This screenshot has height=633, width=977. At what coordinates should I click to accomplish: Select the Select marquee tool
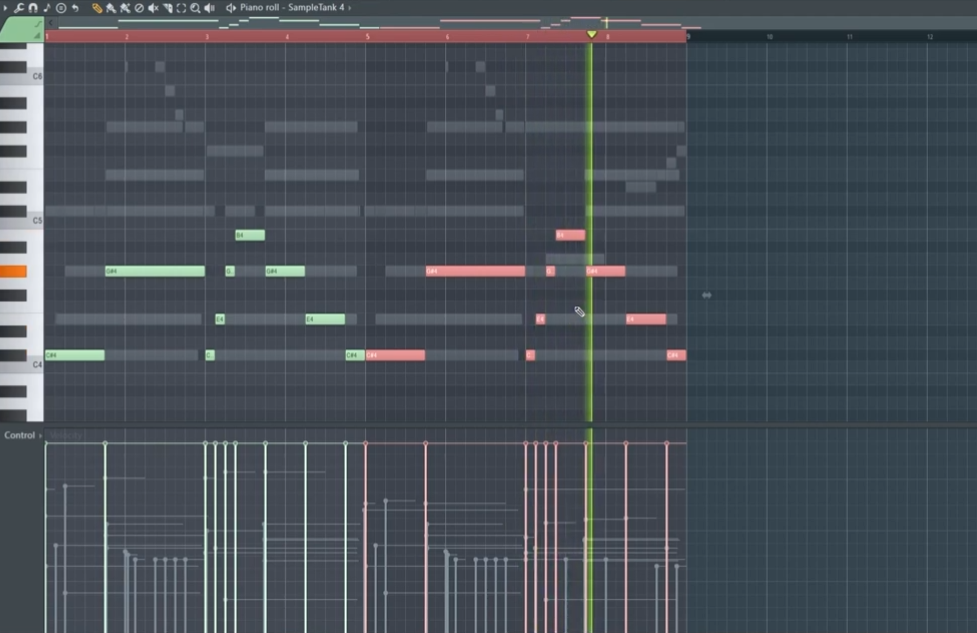(x=181, y=7)
